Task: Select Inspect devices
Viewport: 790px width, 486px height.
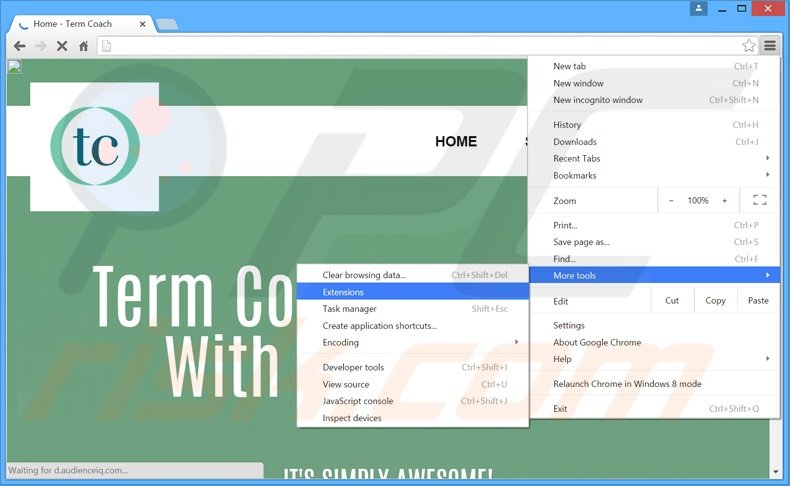Action: coord(413,418)
